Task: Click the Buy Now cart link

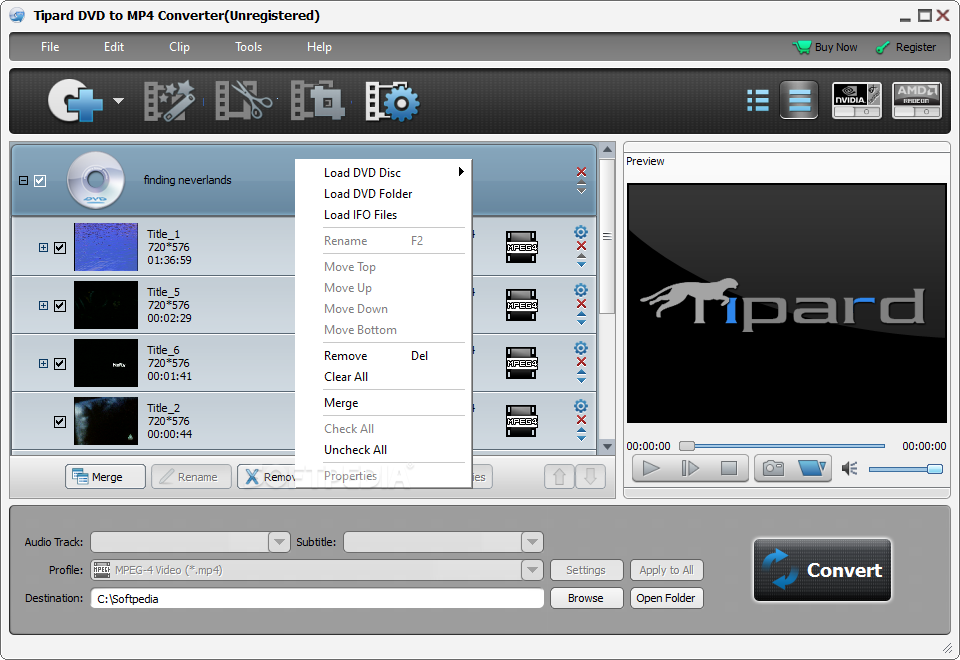Action: click(x=825, y=47)
